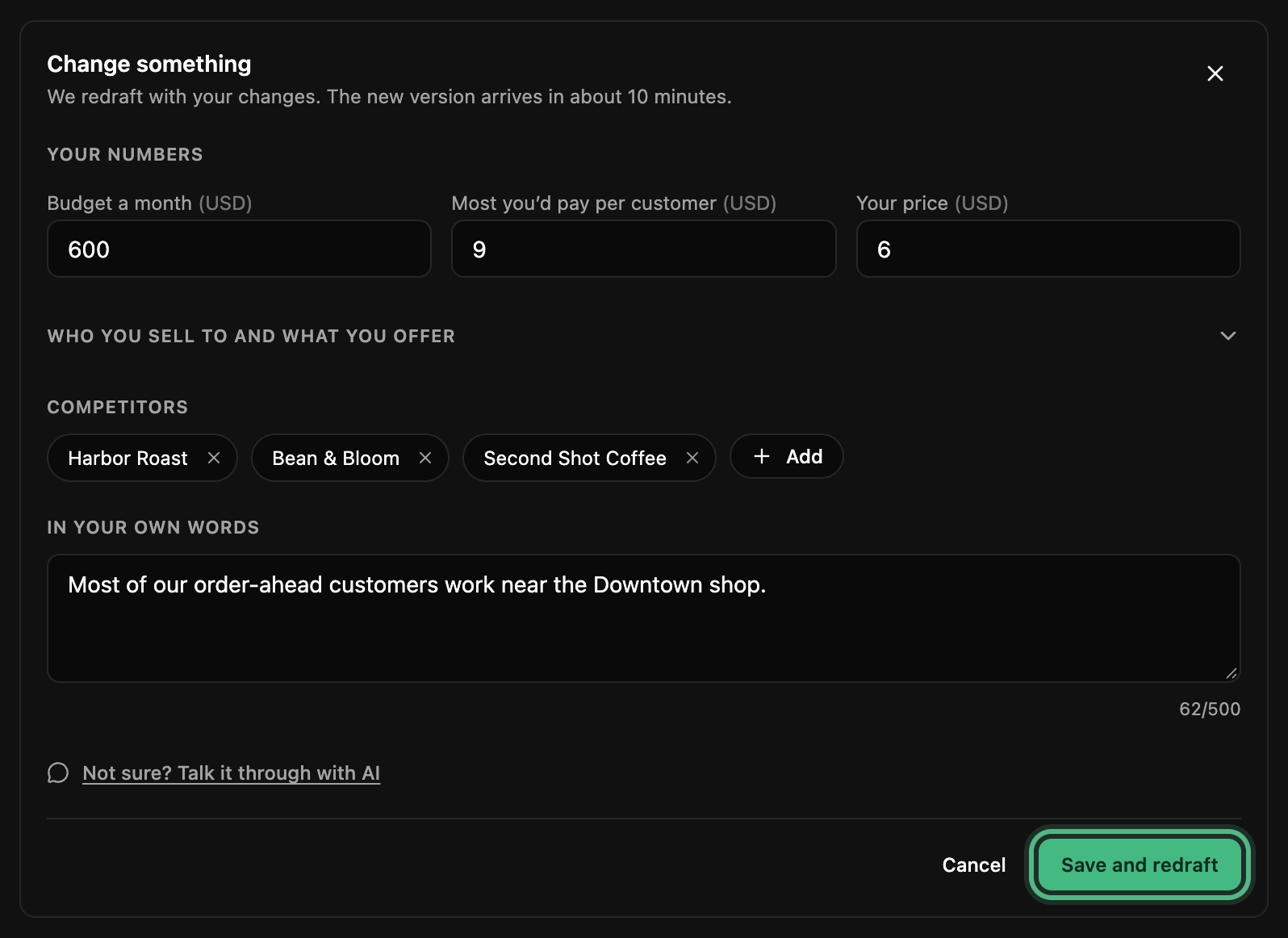
Task: Edit the Your price field
Action: [x=1048, y=249]
